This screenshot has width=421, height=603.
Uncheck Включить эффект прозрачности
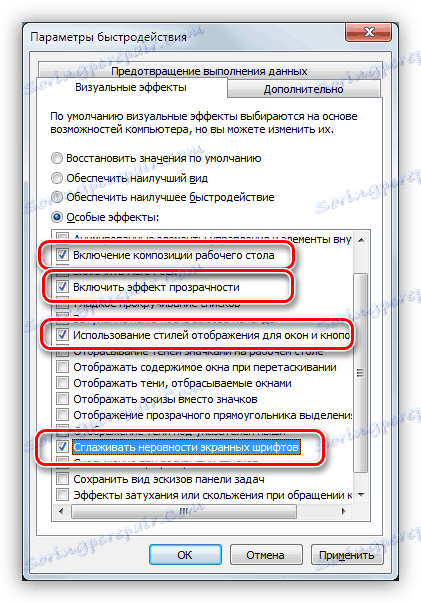tap(62, 287)
